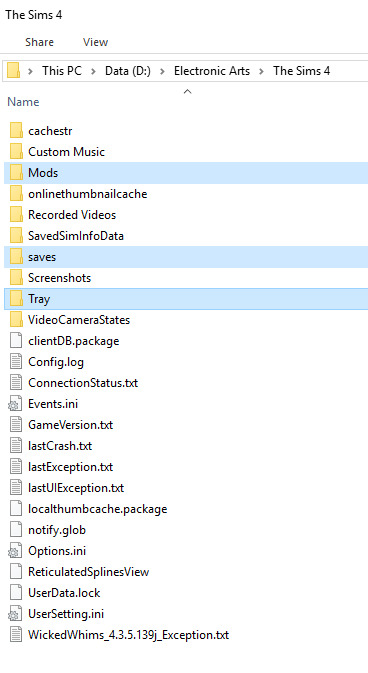This screenshot has width=368, height=673.
Task: Expand chevron after Electronic Arts breadcrumb
Action: [x=262, y=71]
